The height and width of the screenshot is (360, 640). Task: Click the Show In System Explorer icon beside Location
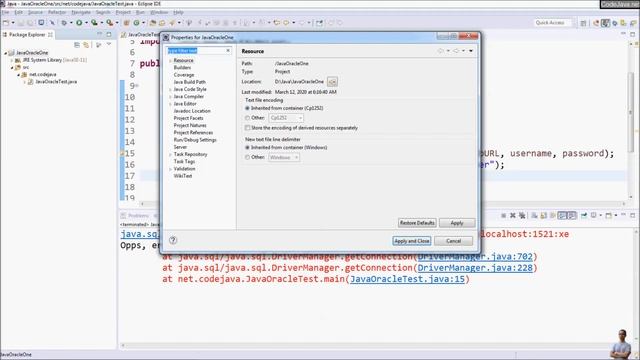333,82
